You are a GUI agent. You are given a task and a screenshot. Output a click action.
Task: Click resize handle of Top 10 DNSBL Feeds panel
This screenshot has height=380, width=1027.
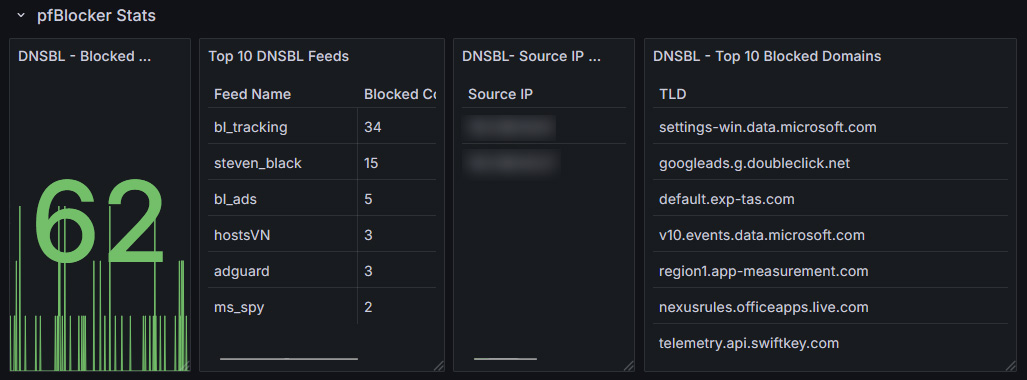(438, 366)
